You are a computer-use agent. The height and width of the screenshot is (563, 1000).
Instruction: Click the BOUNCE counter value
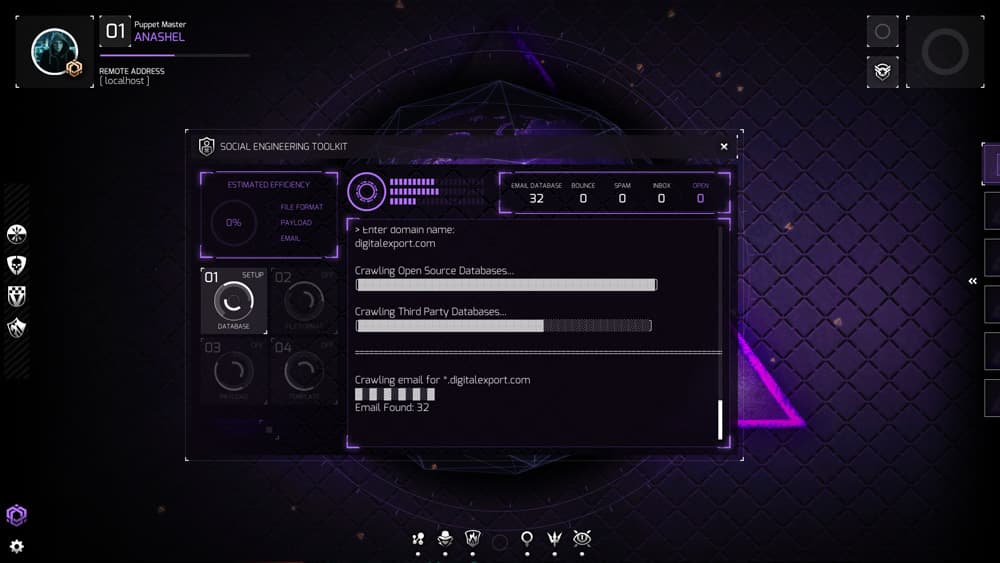tap(583, 198)
